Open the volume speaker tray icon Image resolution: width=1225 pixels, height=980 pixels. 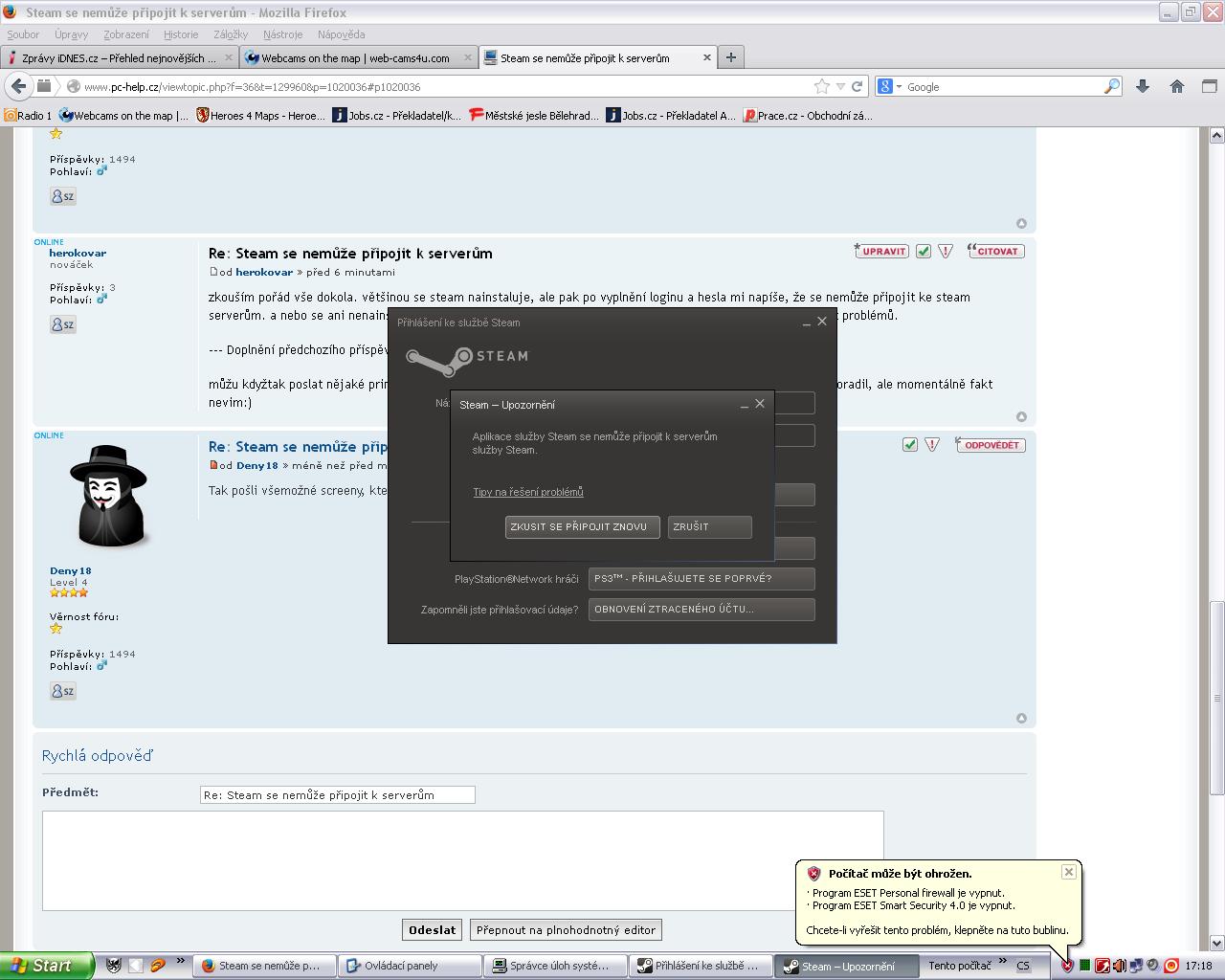coord(1119,966)
